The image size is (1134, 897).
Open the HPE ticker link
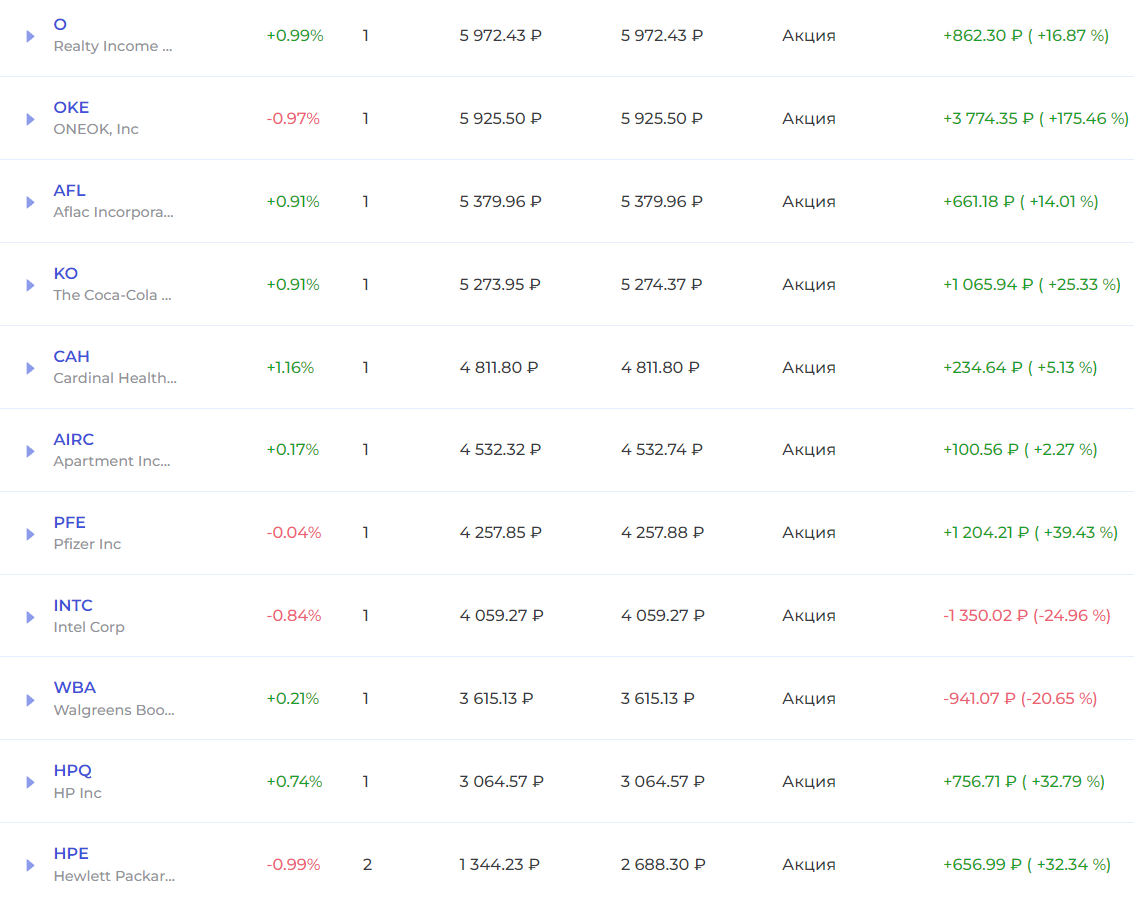coord(71,854)
